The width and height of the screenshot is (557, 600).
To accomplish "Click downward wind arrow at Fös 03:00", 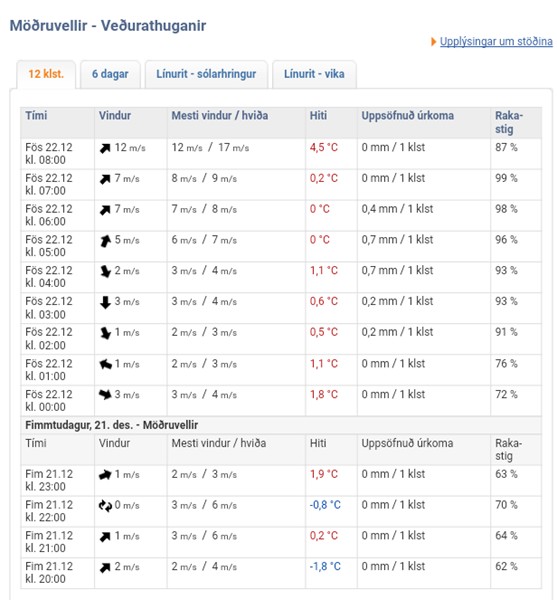I will (105, 302).
